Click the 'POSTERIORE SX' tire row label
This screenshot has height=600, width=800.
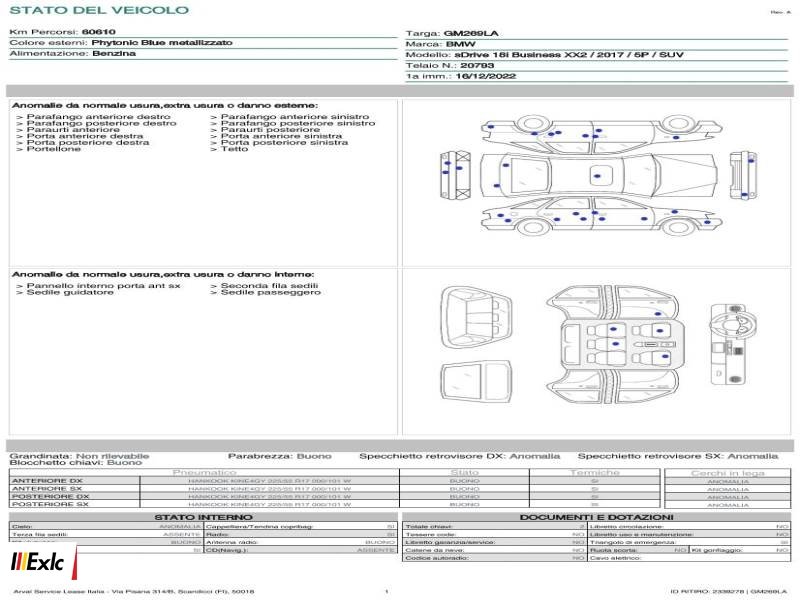[x=50, y=504]
